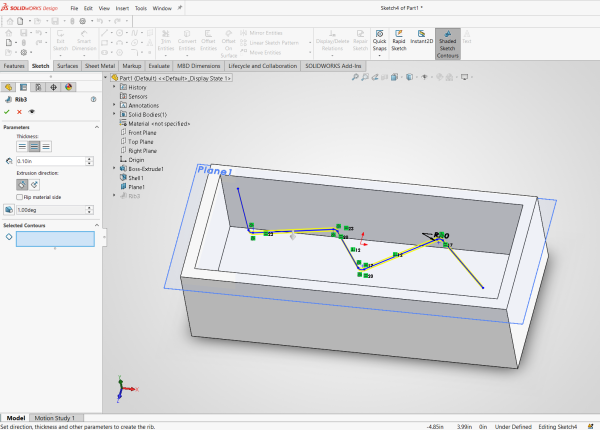Open DimXpertManager tab icon
Viewport: 600px width, 430px height.
click(53, 87)
